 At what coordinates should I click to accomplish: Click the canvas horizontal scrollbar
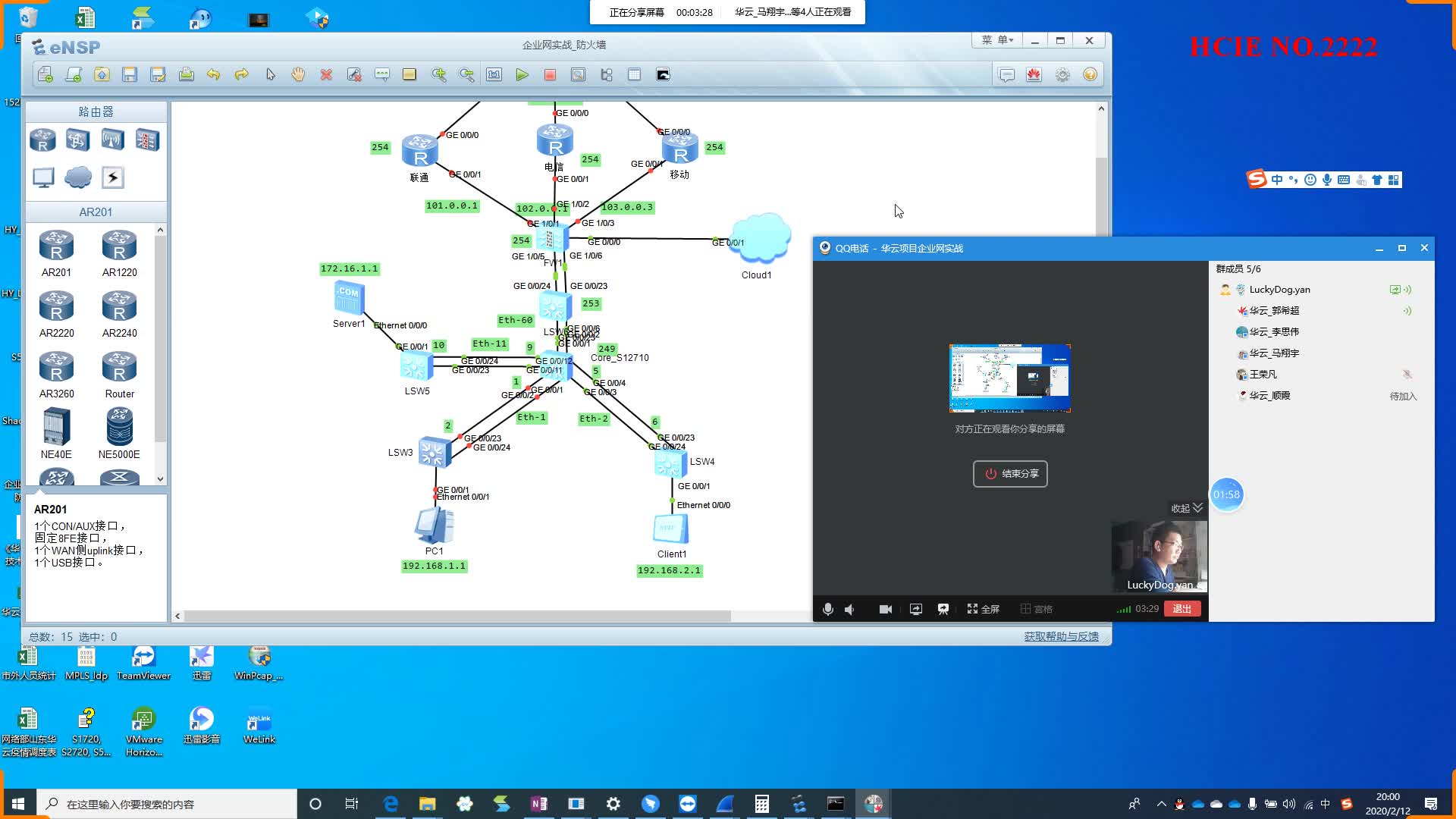pos(457,616)
